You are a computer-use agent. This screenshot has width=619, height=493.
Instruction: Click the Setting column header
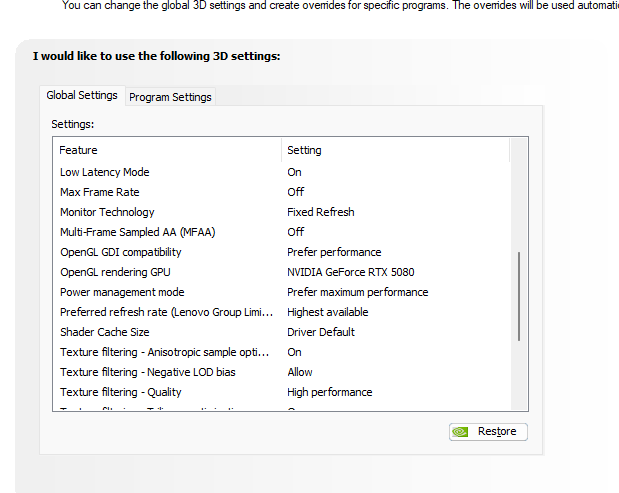point(396,150)
